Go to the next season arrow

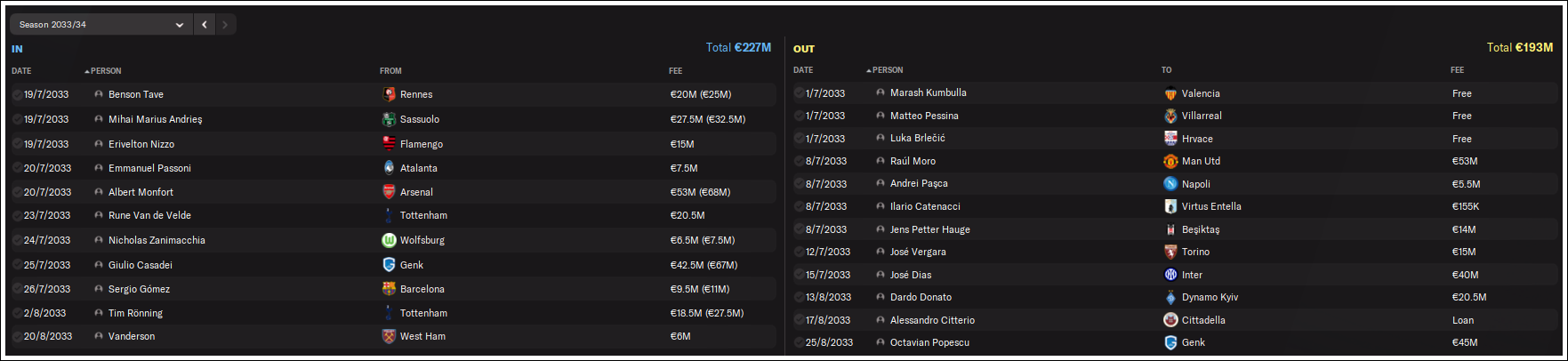(x=225, y=24)
